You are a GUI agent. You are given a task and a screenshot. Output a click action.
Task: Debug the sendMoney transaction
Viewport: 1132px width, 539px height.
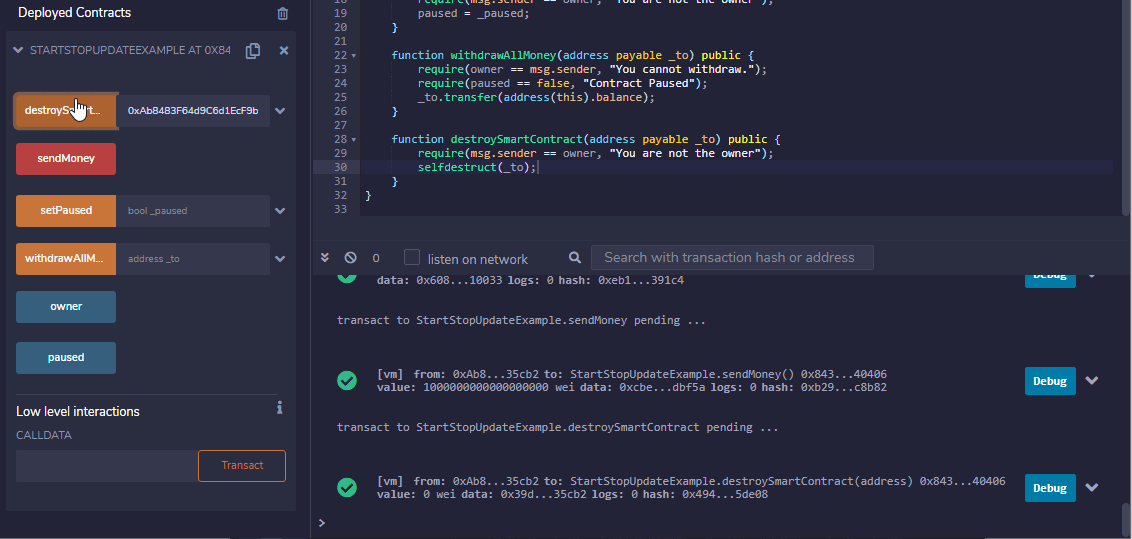click(x=1050, y=381)
